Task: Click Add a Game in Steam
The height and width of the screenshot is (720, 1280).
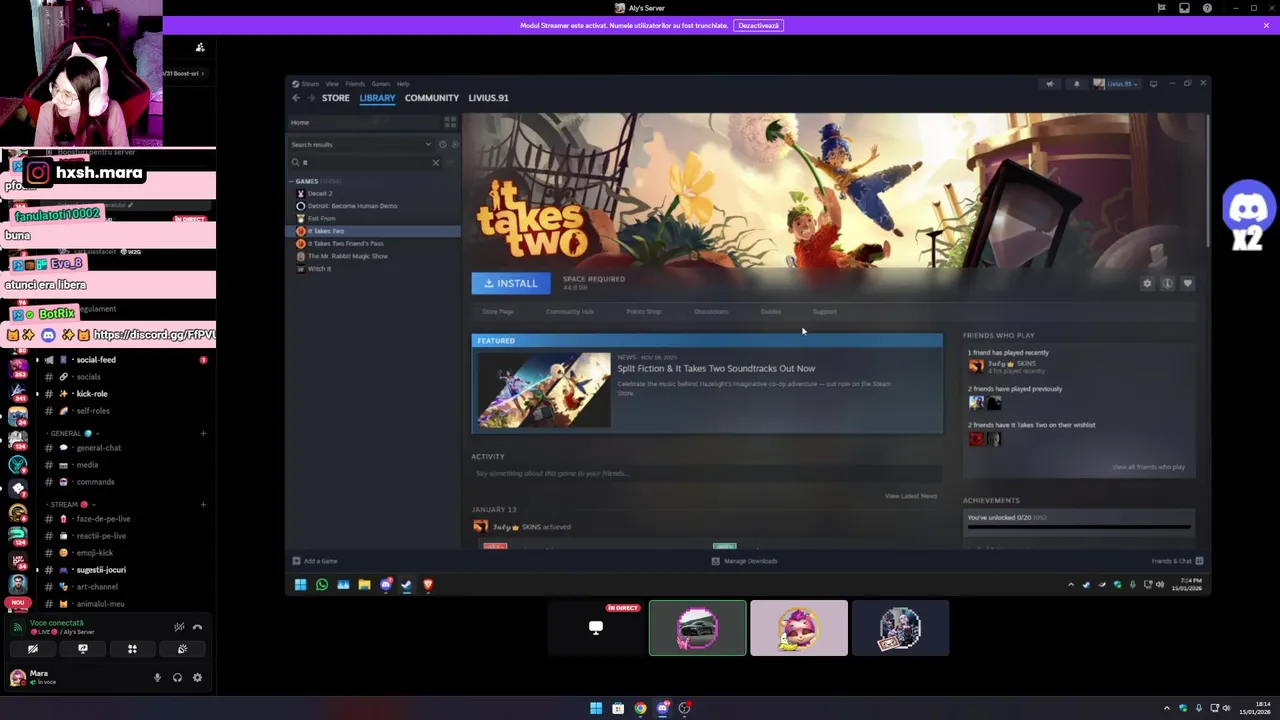Action: coord(315,561)
